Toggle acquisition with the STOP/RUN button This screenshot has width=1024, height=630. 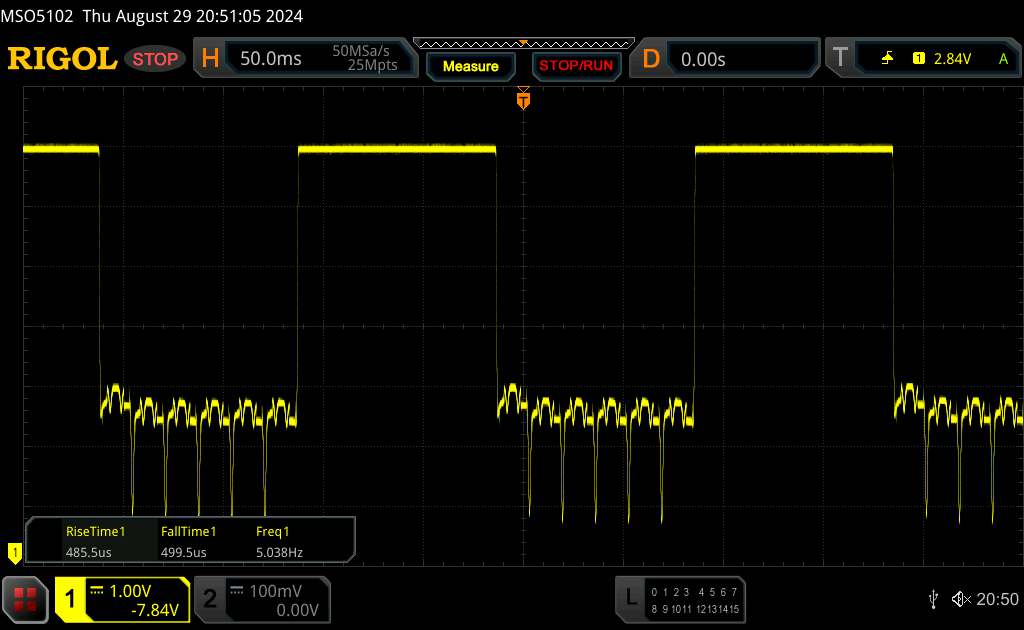(574, 66)
